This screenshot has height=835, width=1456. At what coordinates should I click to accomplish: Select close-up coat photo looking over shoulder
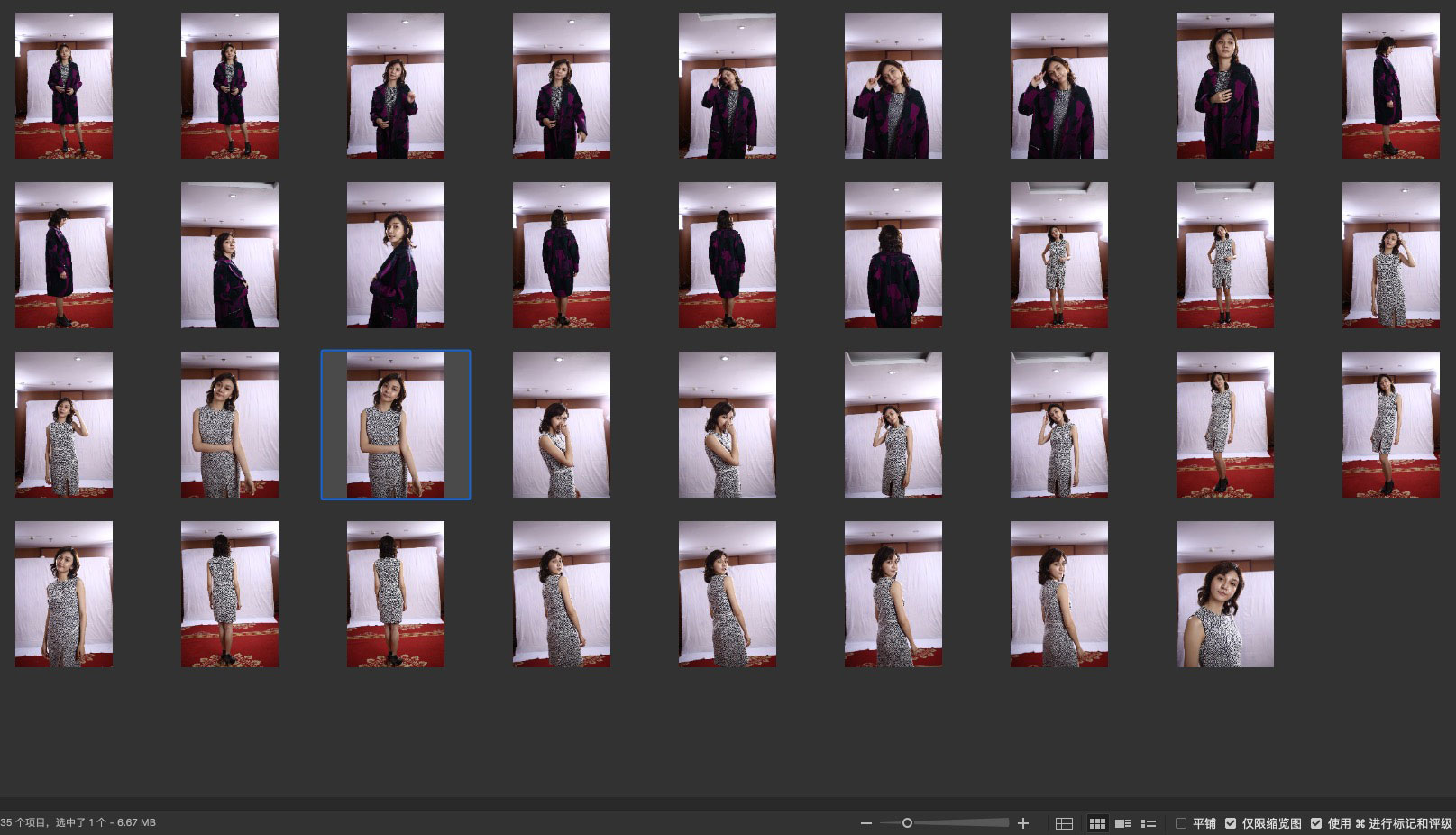pos(396,255)
